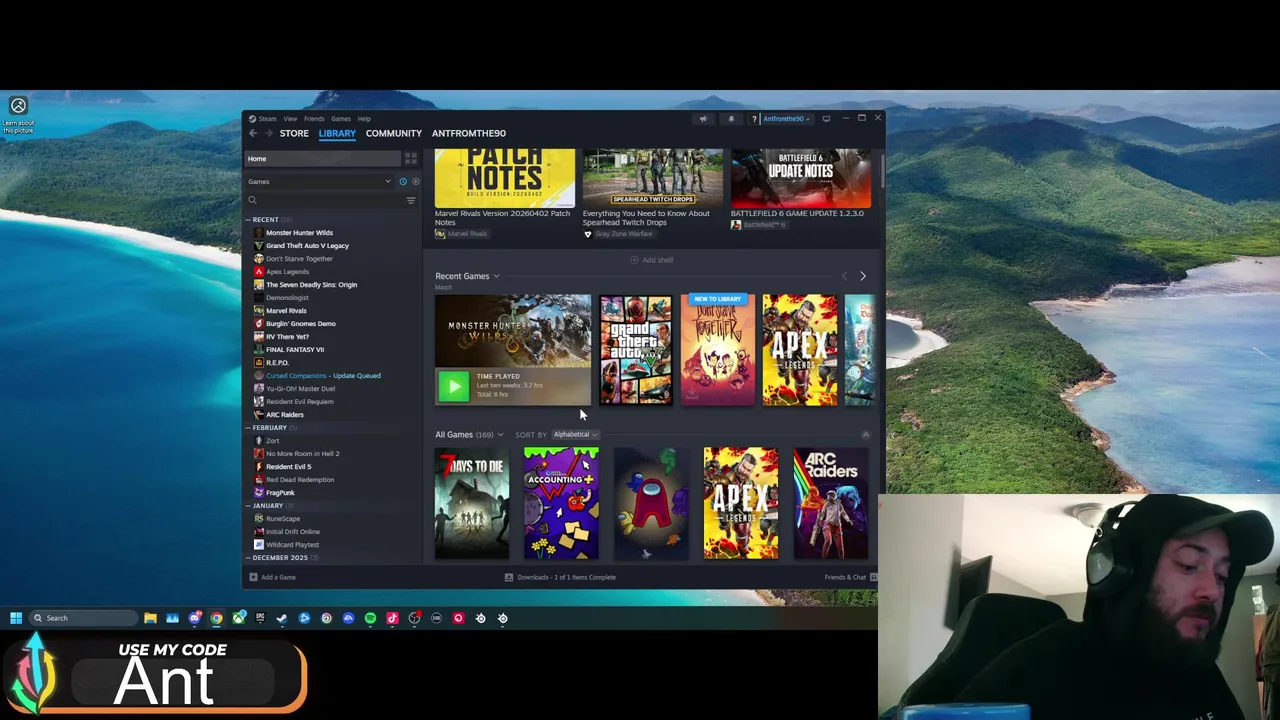Open the Antfromthe90 account dropdown

tap(785, 119)
